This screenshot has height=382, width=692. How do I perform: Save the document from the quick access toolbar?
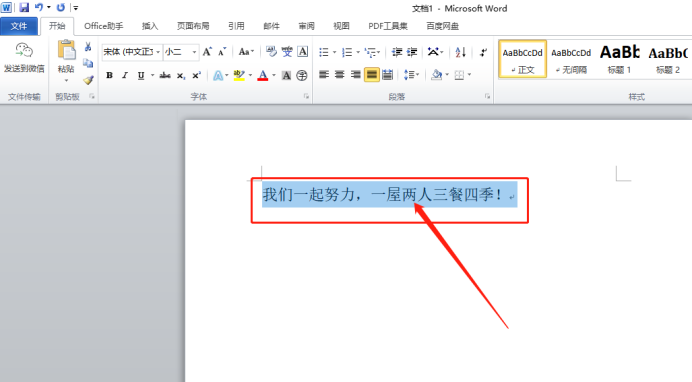pos(24,7)
